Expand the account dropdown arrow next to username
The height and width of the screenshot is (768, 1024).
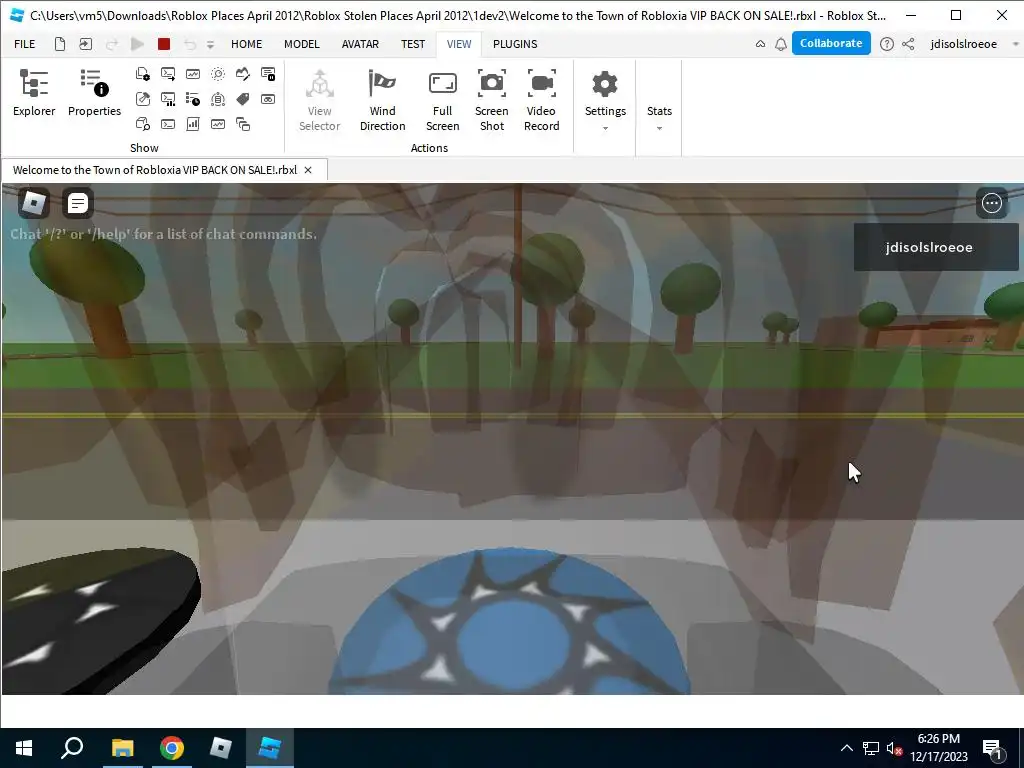tap(1016, 44)
